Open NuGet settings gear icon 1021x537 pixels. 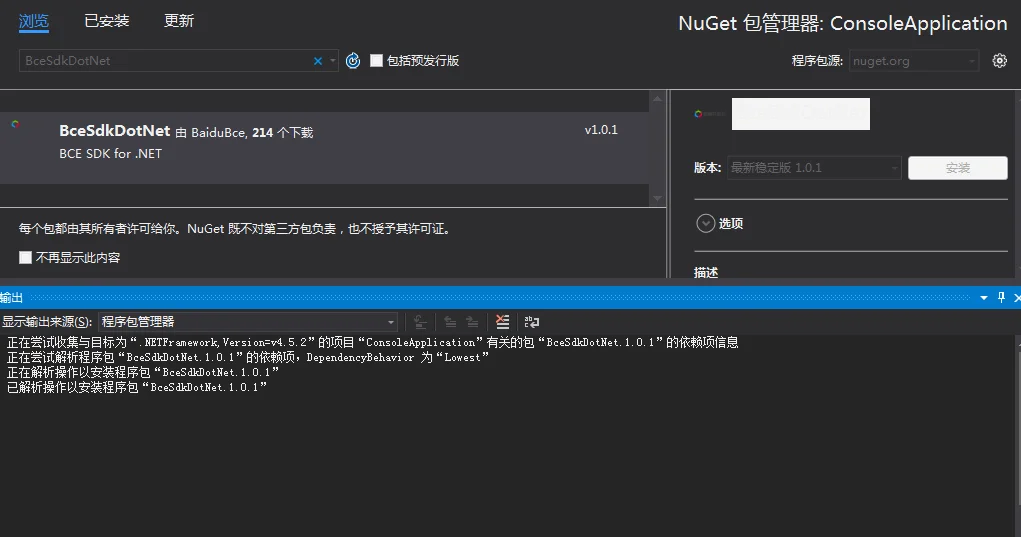1000,61
